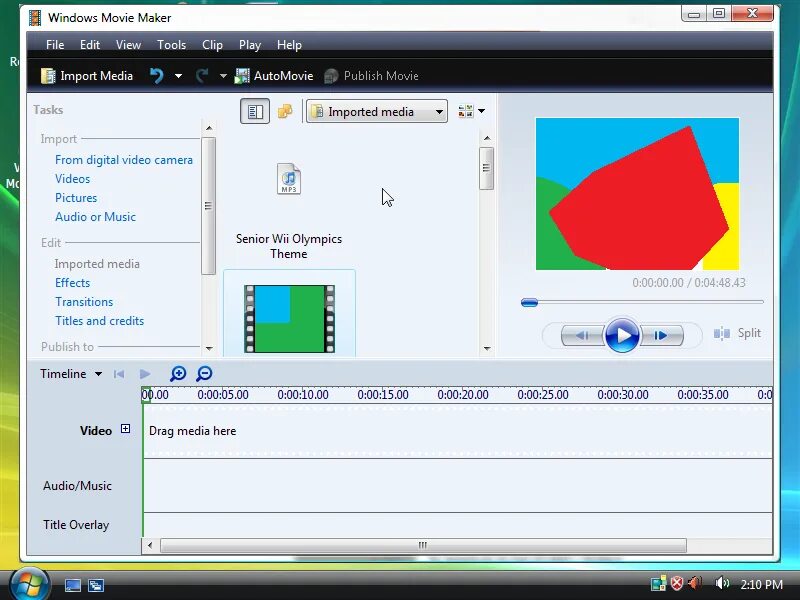
Task: Open the Effects link
Action: click(x=72, y=283)
